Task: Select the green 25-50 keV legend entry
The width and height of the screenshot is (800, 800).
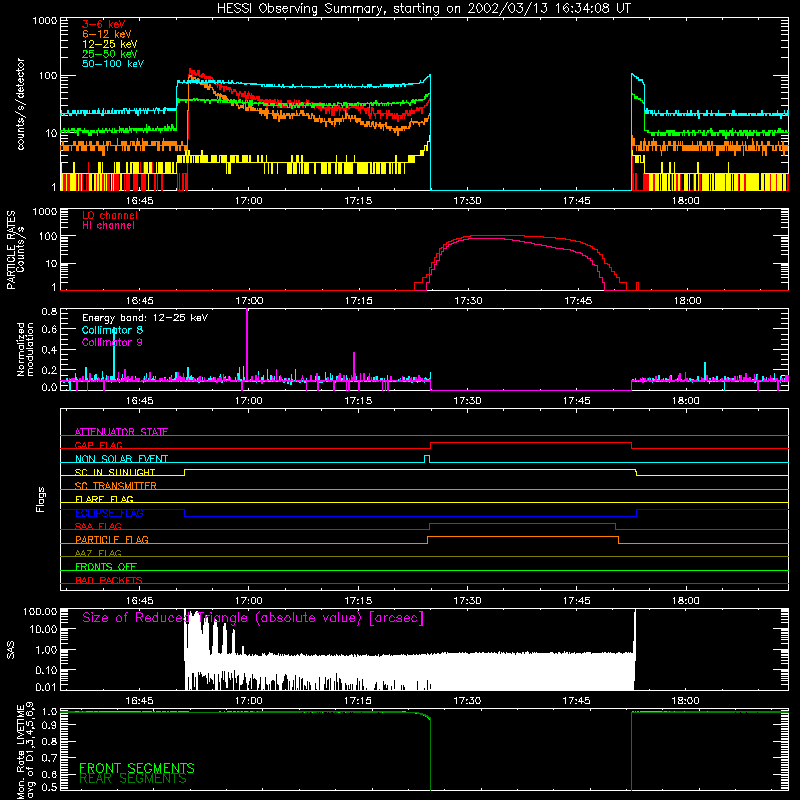Action: (x=110, y=54)
